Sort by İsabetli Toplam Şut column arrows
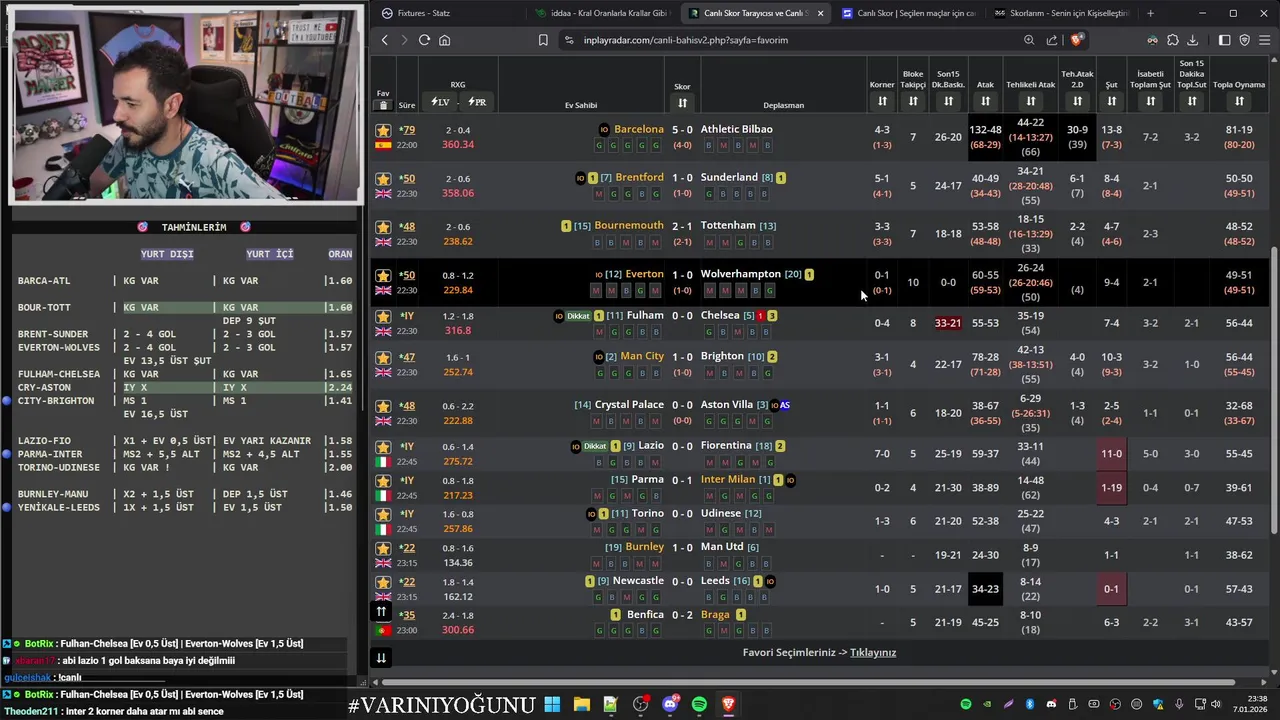This screenshot has width=1280, height=720. click(x=1150, y=101)
